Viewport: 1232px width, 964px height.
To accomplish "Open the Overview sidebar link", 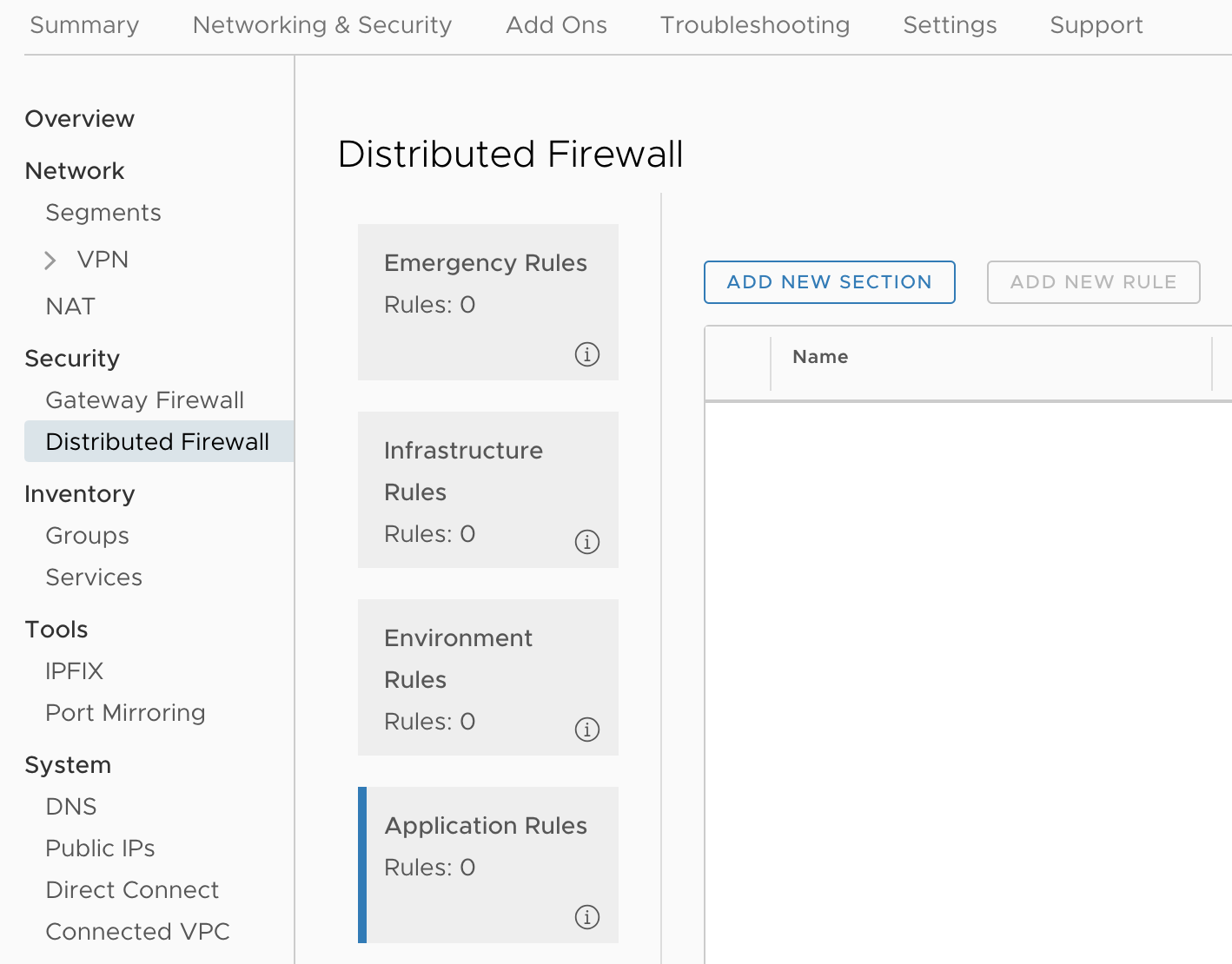I will tap(80, 119).
